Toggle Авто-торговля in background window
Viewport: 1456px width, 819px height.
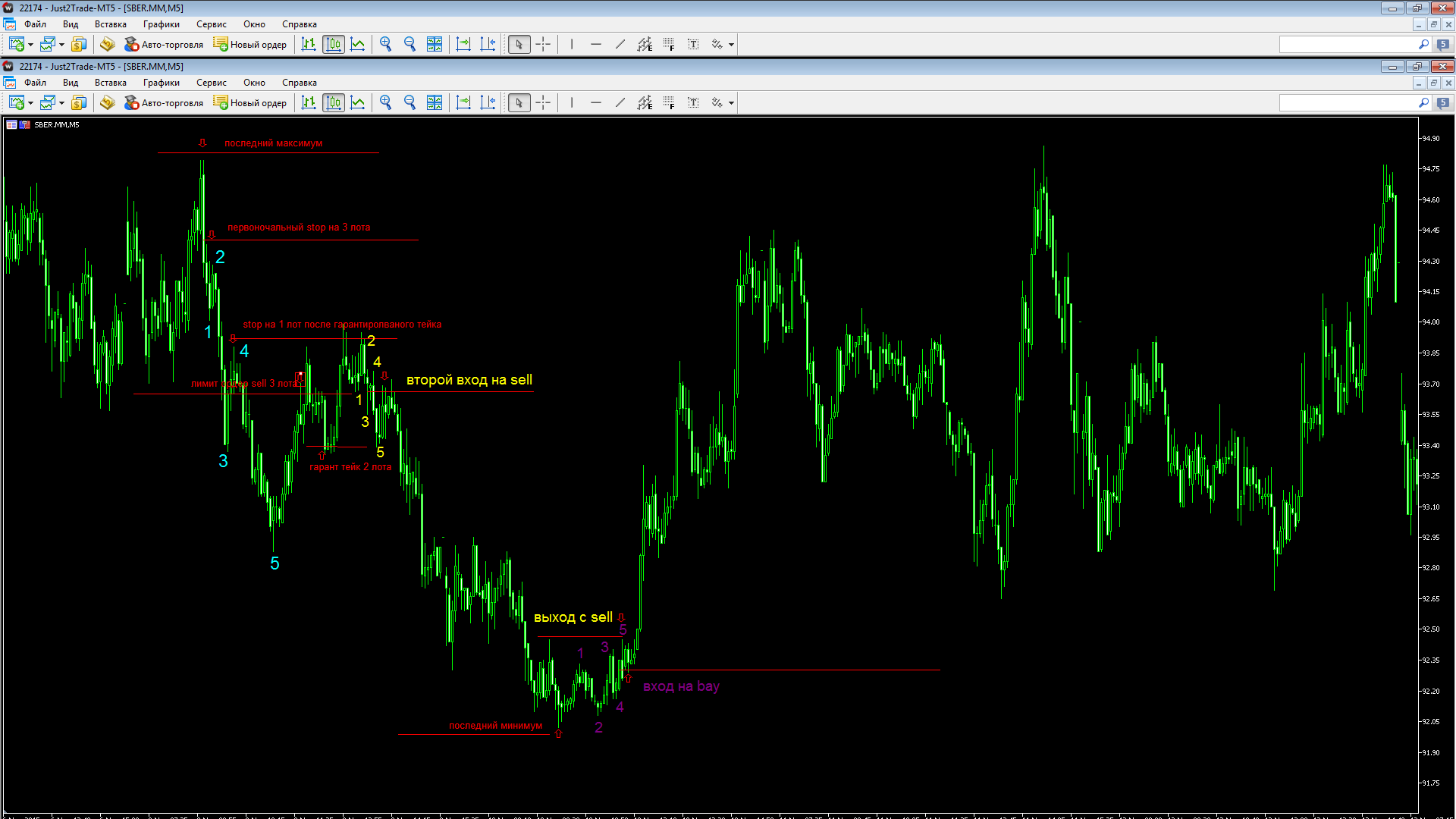pyautogui.click(x=164, y=45)
